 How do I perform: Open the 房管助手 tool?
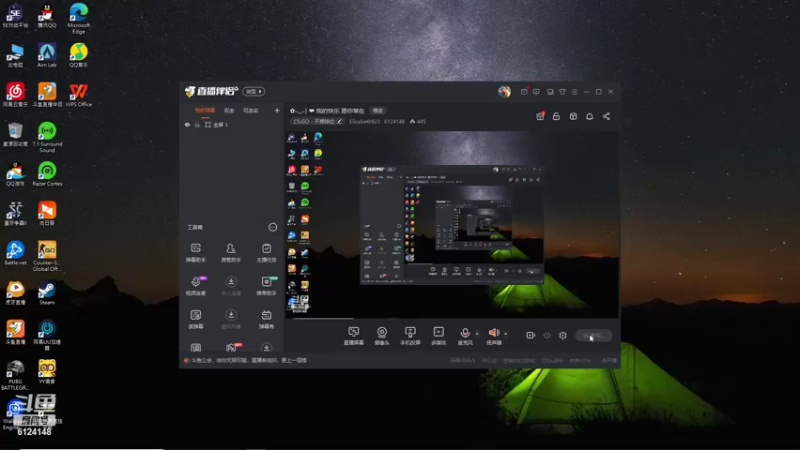(231, 253)
